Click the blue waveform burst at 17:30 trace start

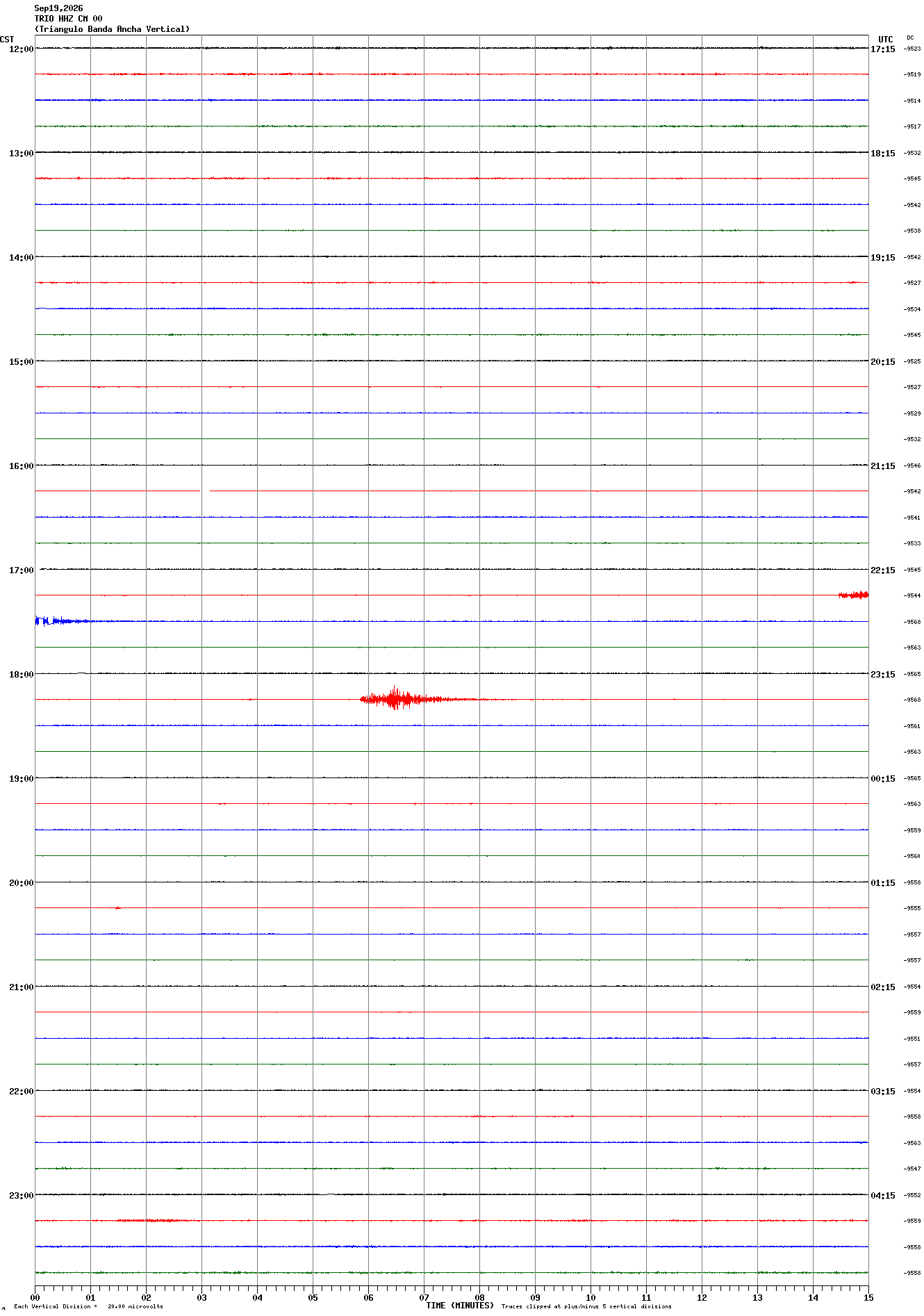tap(61, 620)
